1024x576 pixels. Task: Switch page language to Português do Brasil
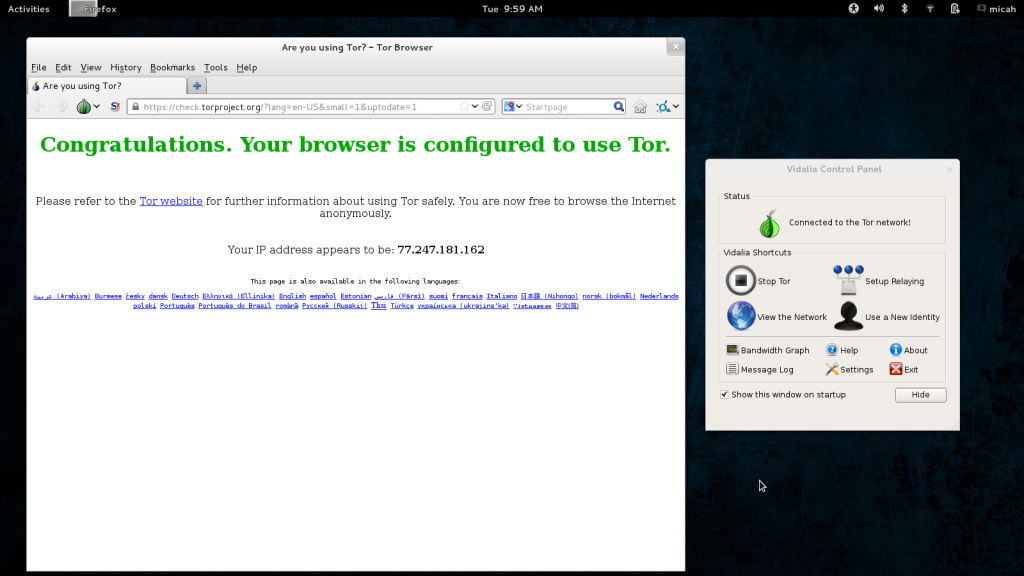(234, 306)
